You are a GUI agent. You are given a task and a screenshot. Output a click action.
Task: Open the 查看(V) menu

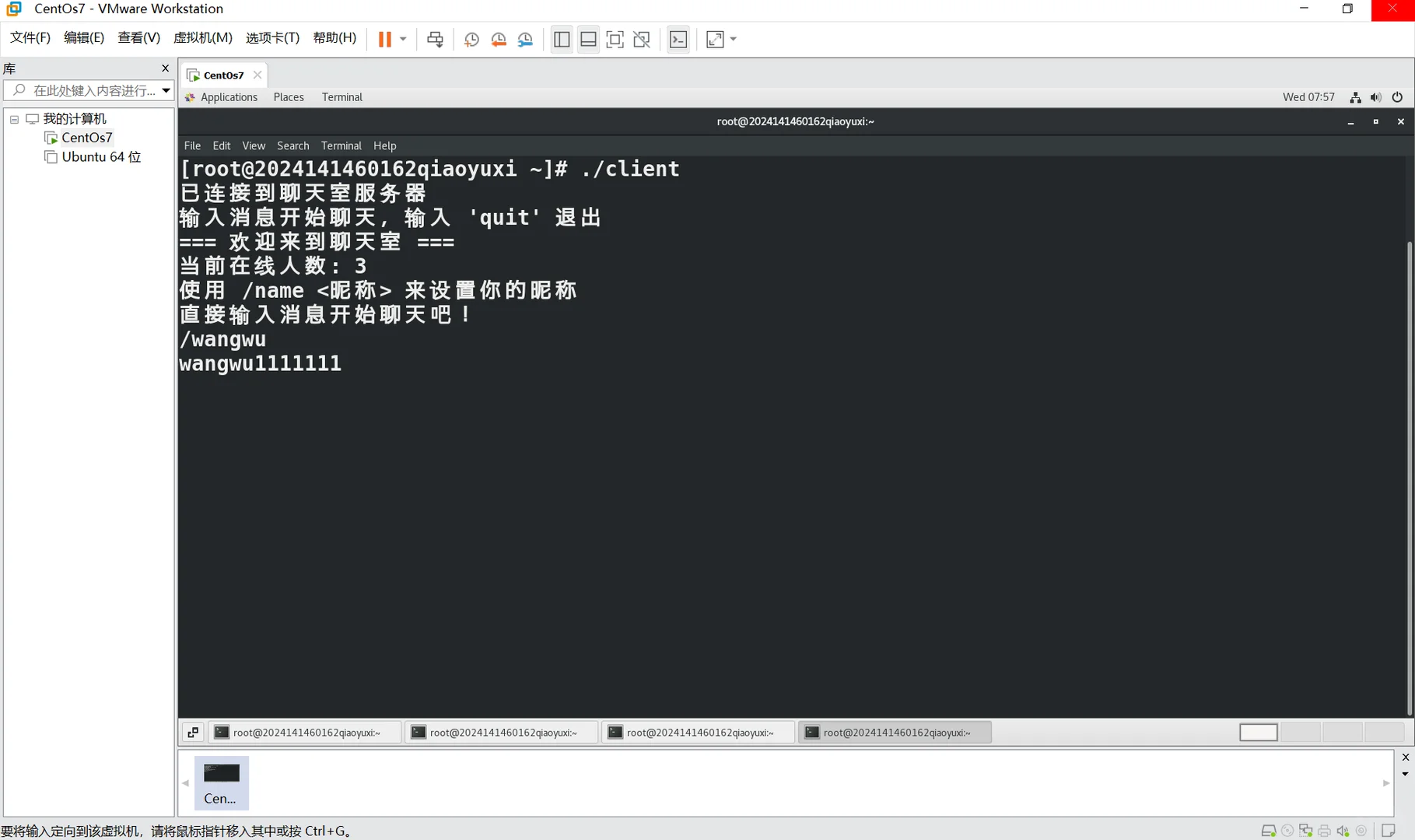pyautogui.click(x=139, y=37)
